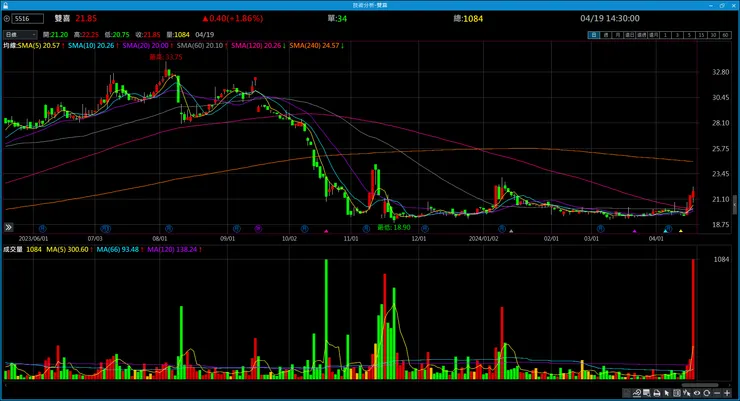This screenshot has width=740, height=401.
Task: Click the volume MA(5) 300.60 label
Action: click(67, 249)
